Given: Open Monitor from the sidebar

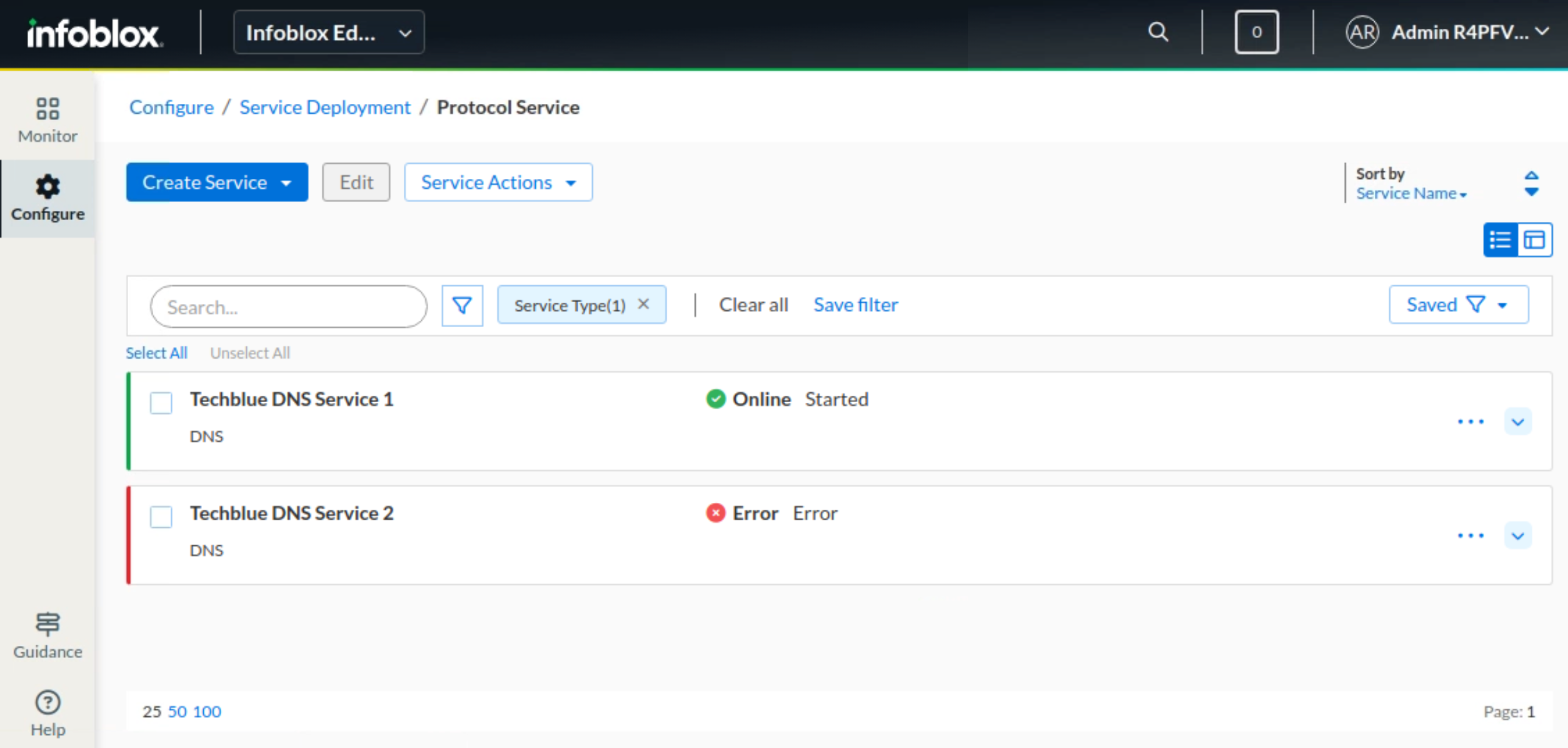Looking at the screenshot, I should pos(48,120).
